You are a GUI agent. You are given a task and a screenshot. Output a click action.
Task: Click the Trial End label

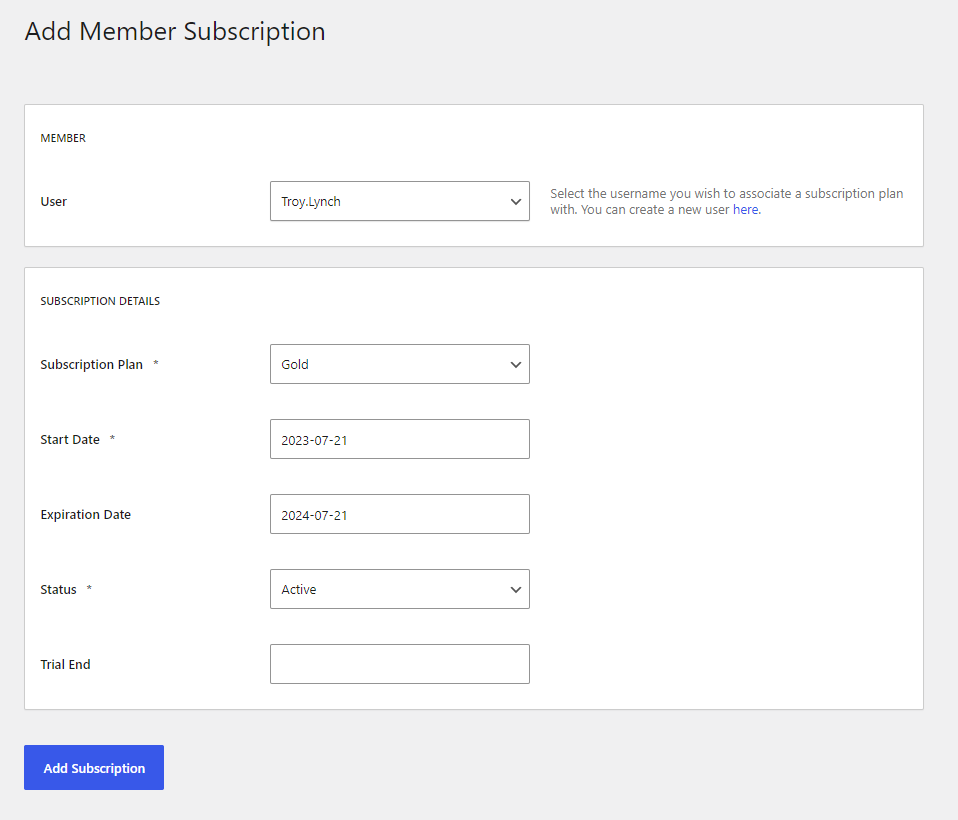click(65, 665)
